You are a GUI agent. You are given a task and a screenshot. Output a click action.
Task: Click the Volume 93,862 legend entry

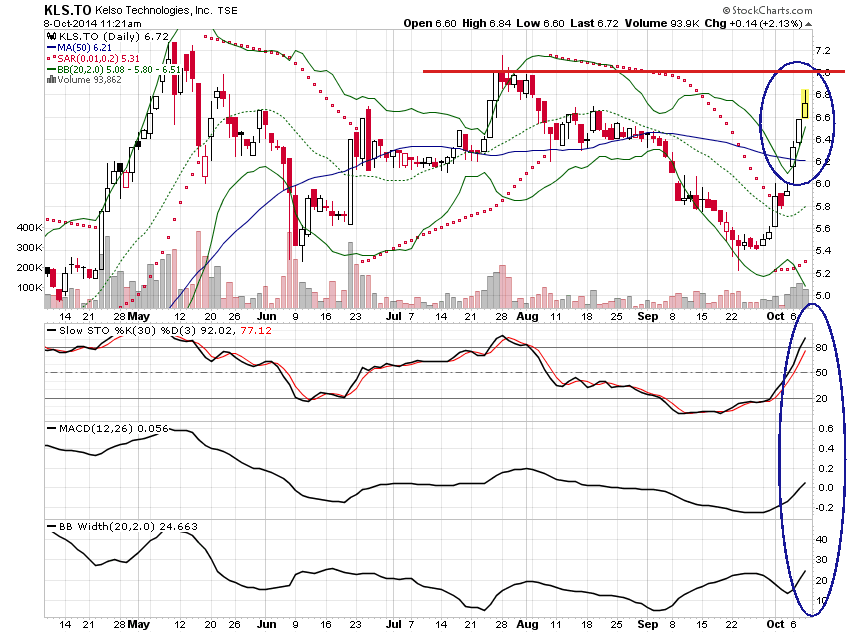(85, 80)
